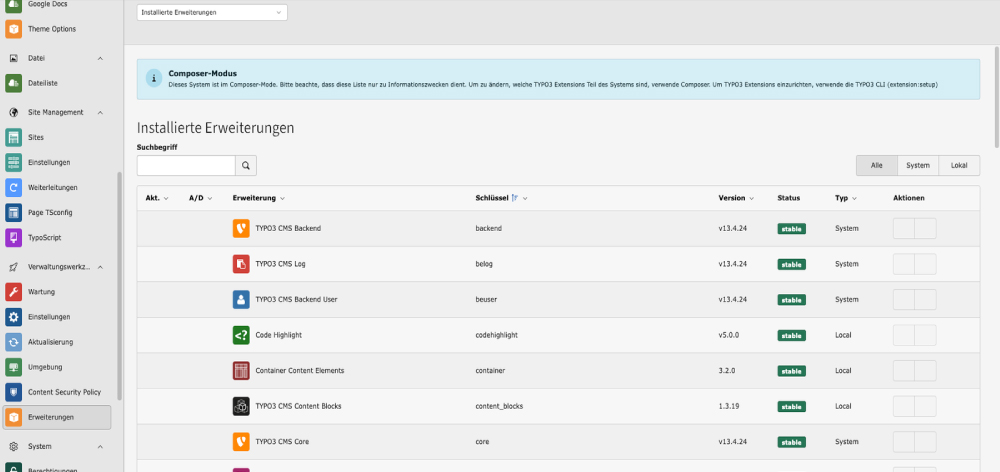This screenshot has width=1000, height=472.
Task: Click the v5.0.0 version text
Action: point(729,335)
